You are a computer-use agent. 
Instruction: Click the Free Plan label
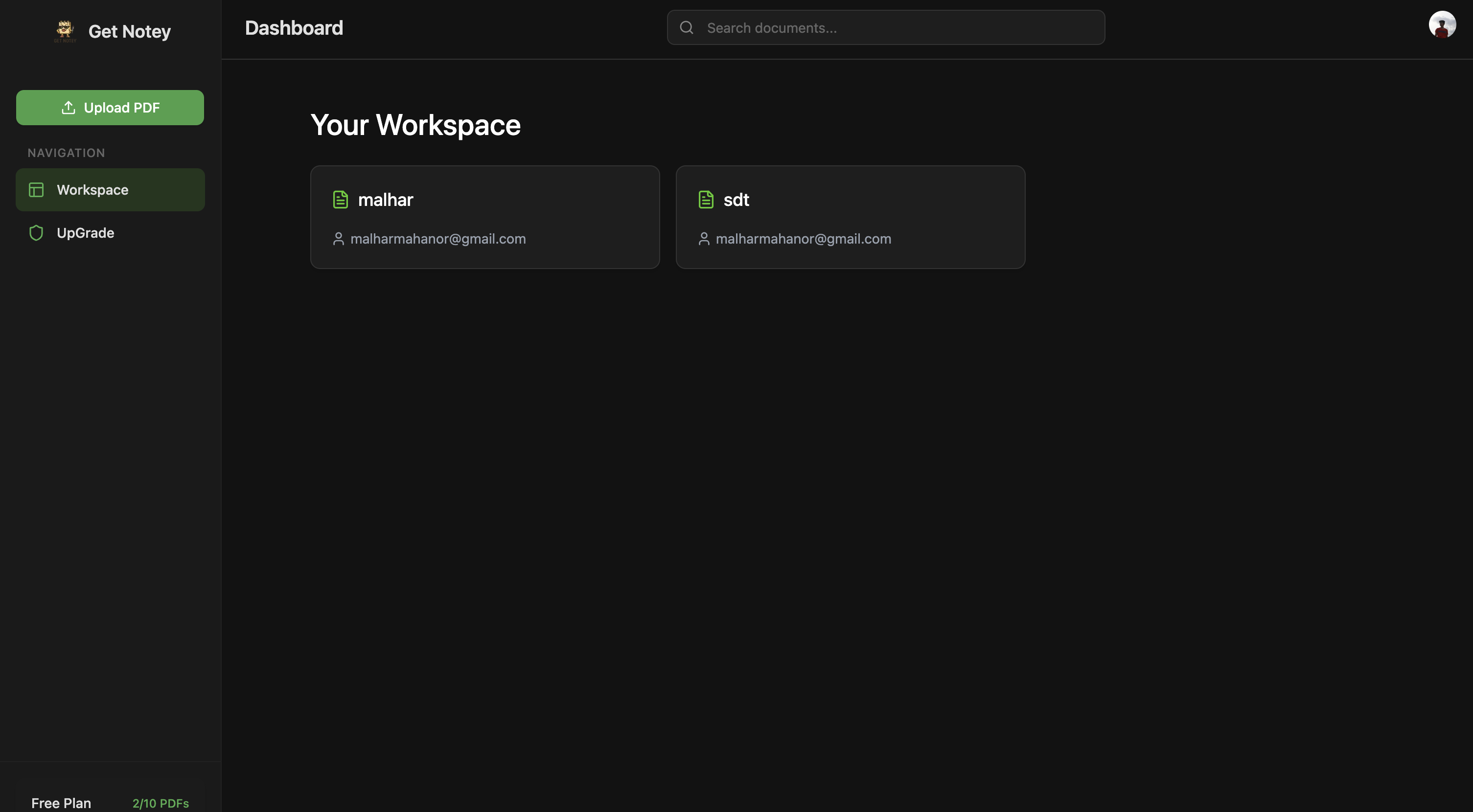[61, 803]
